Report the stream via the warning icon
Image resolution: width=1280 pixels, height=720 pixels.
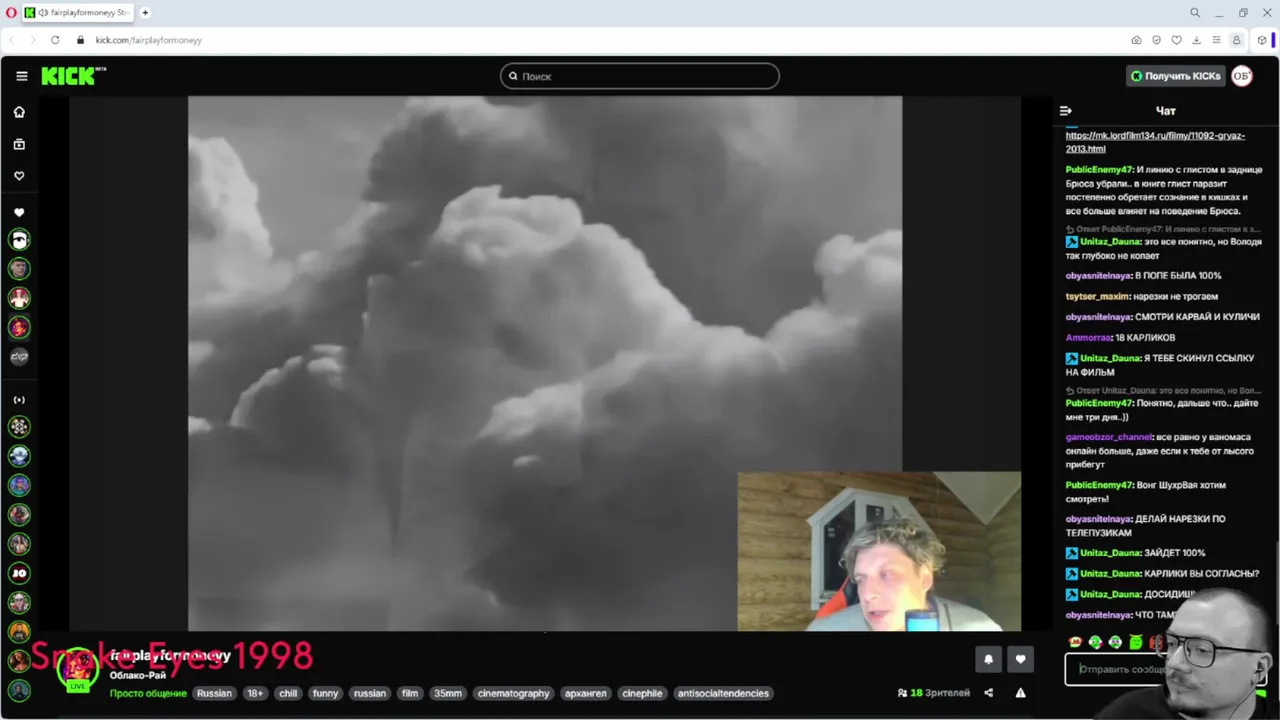coord(1020,693)
